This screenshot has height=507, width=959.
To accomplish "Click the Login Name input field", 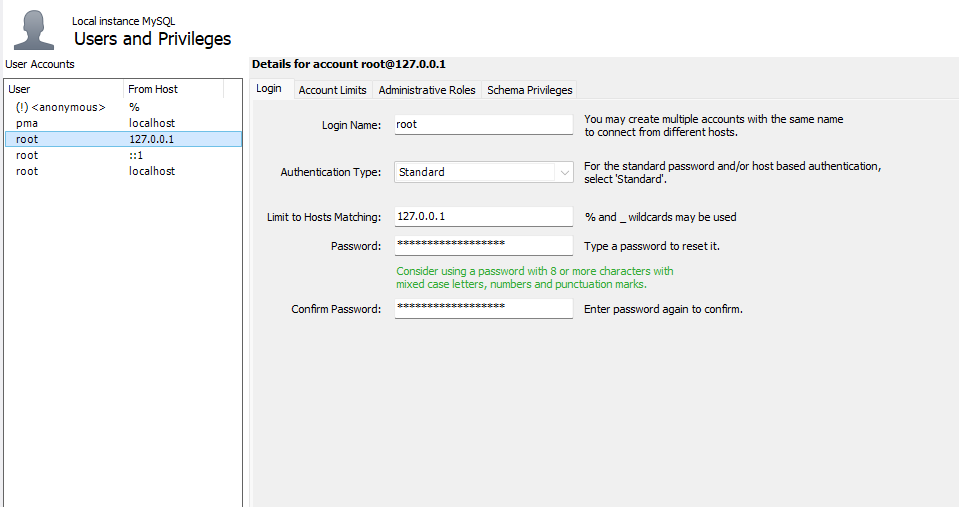I will 483,125.
